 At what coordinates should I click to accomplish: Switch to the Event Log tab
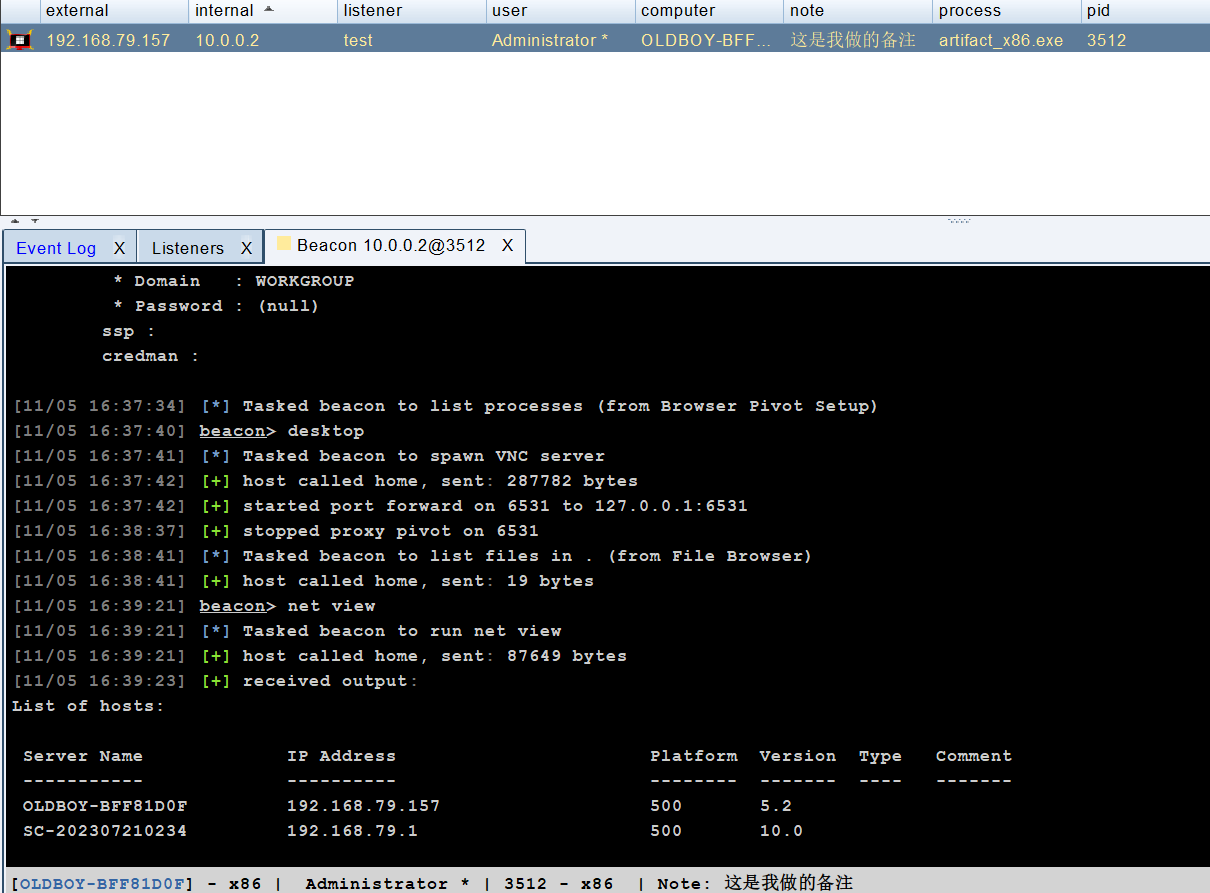coord(56,248)
